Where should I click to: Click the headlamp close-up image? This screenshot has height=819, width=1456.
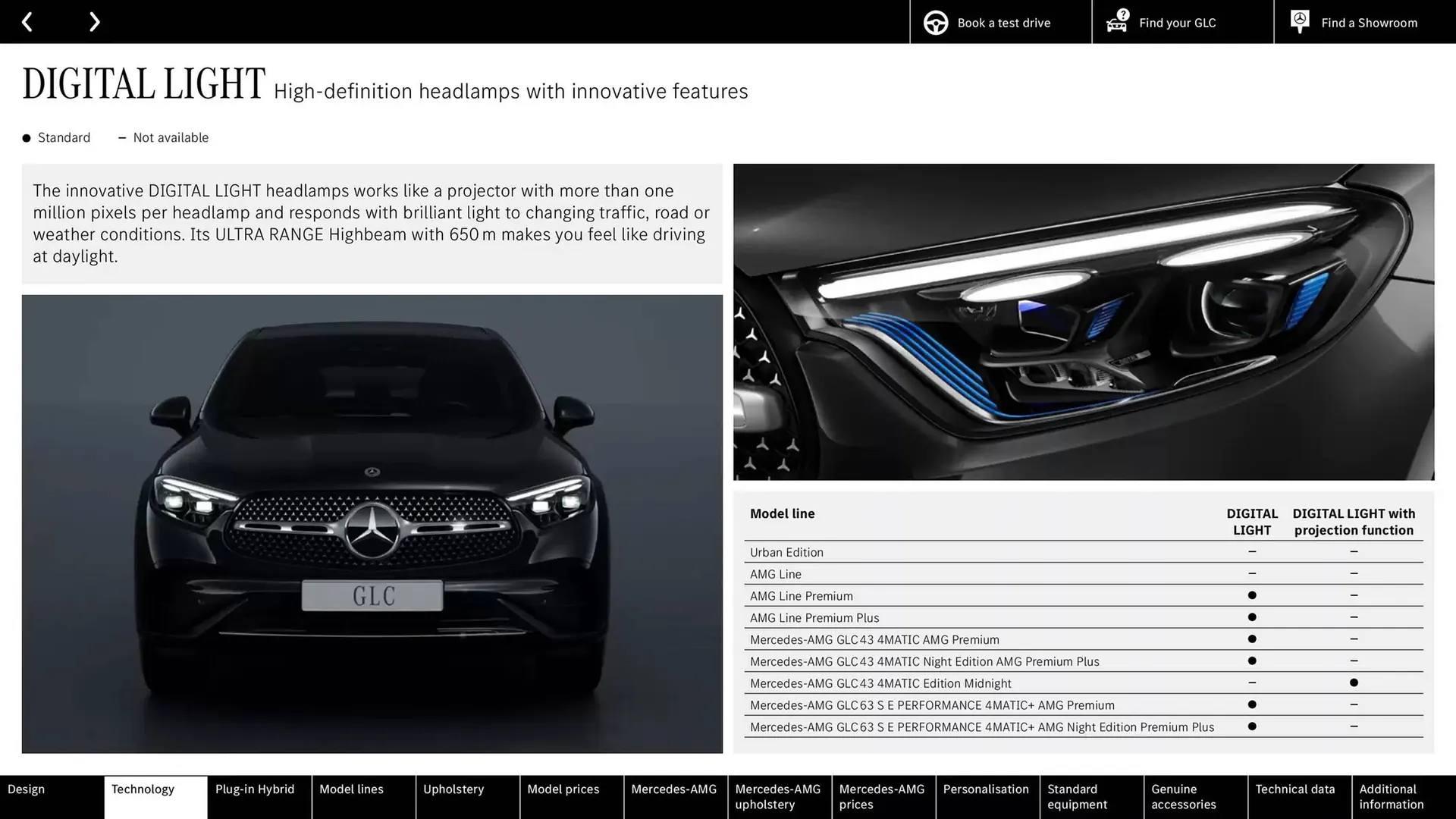coord(1084,322)
